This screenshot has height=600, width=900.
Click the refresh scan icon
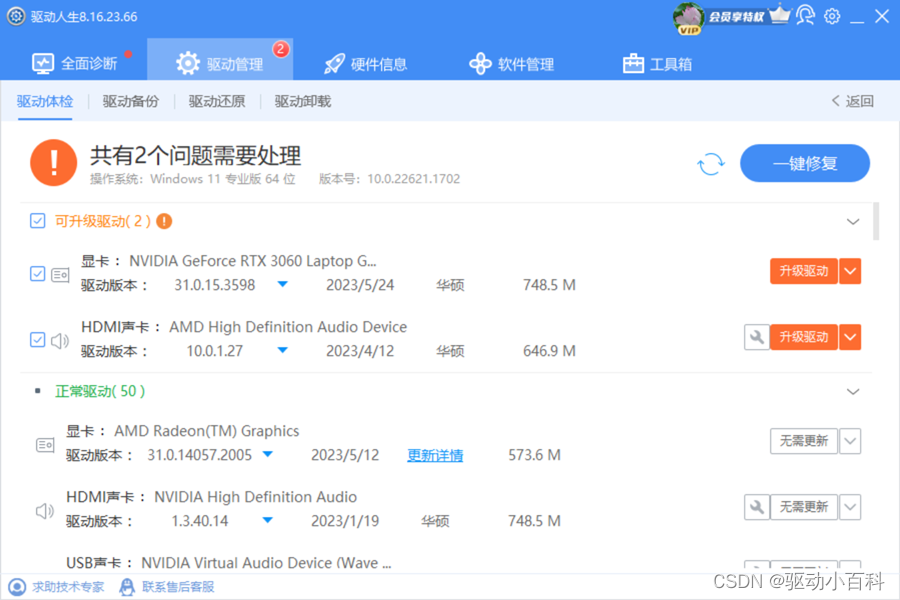711,164
